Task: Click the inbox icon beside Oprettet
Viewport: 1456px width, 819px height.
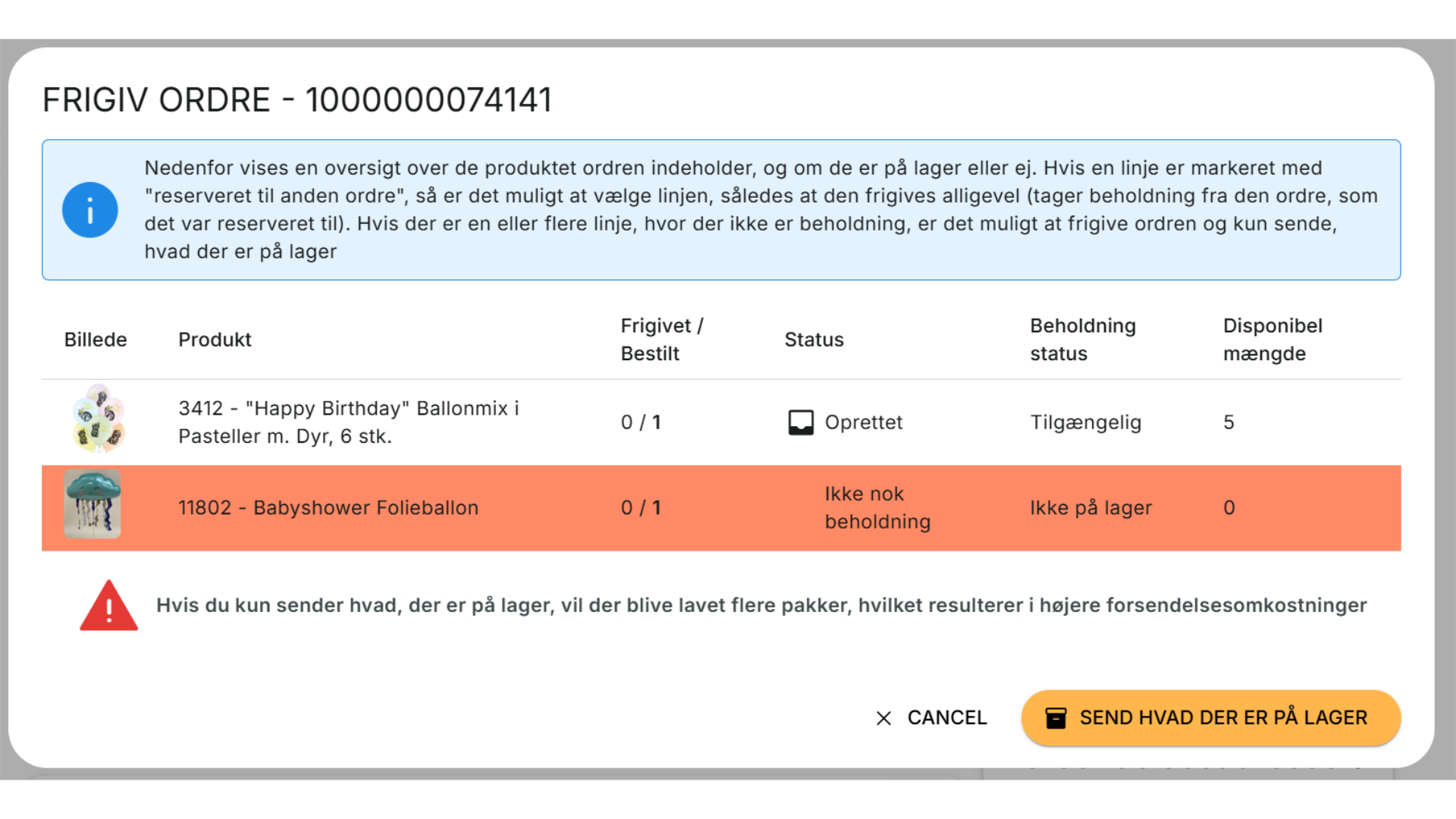Action: [x=801, y=422]
